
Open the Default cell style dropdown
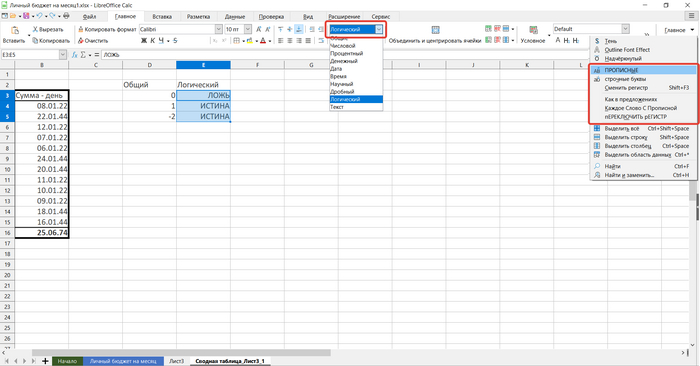[625, 29]
